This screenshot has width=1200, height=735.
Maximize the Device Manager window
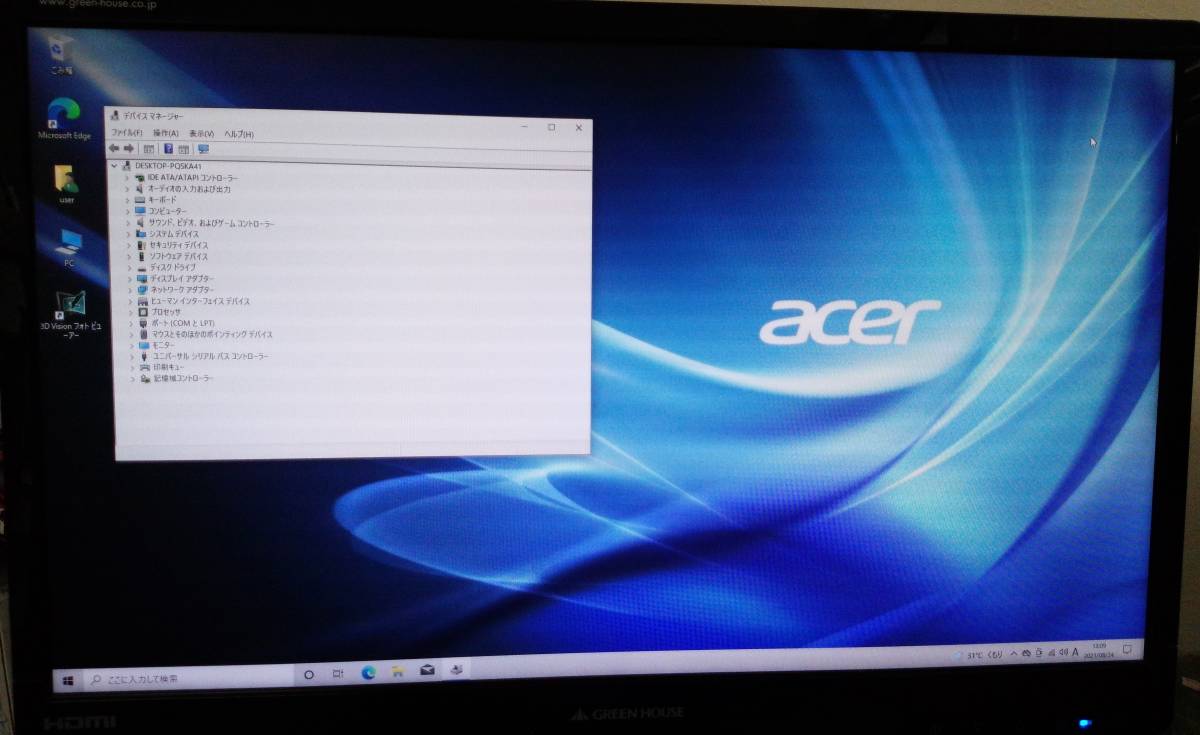click(551, 128)
